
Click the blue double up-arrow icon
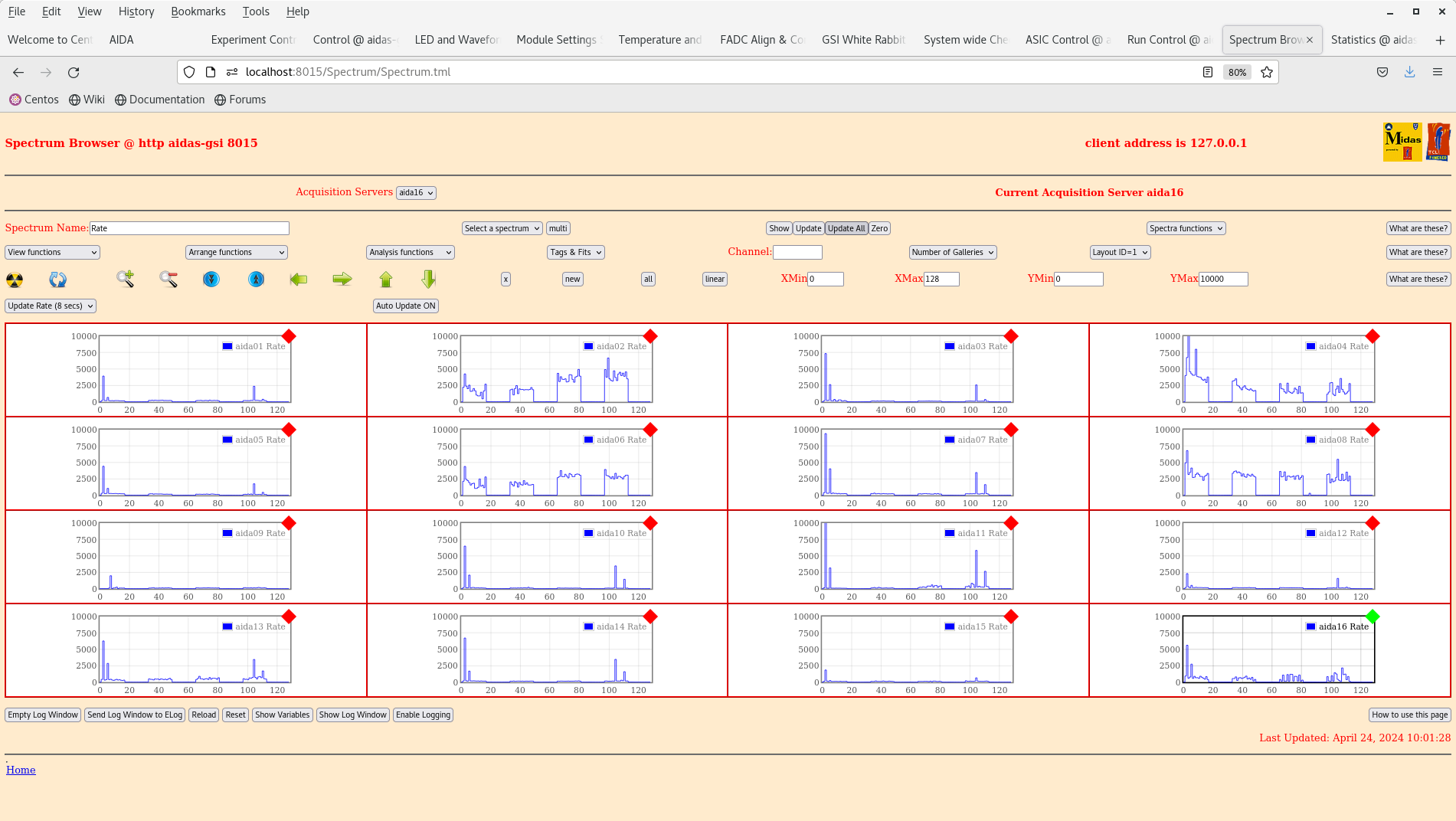point(256,279)
